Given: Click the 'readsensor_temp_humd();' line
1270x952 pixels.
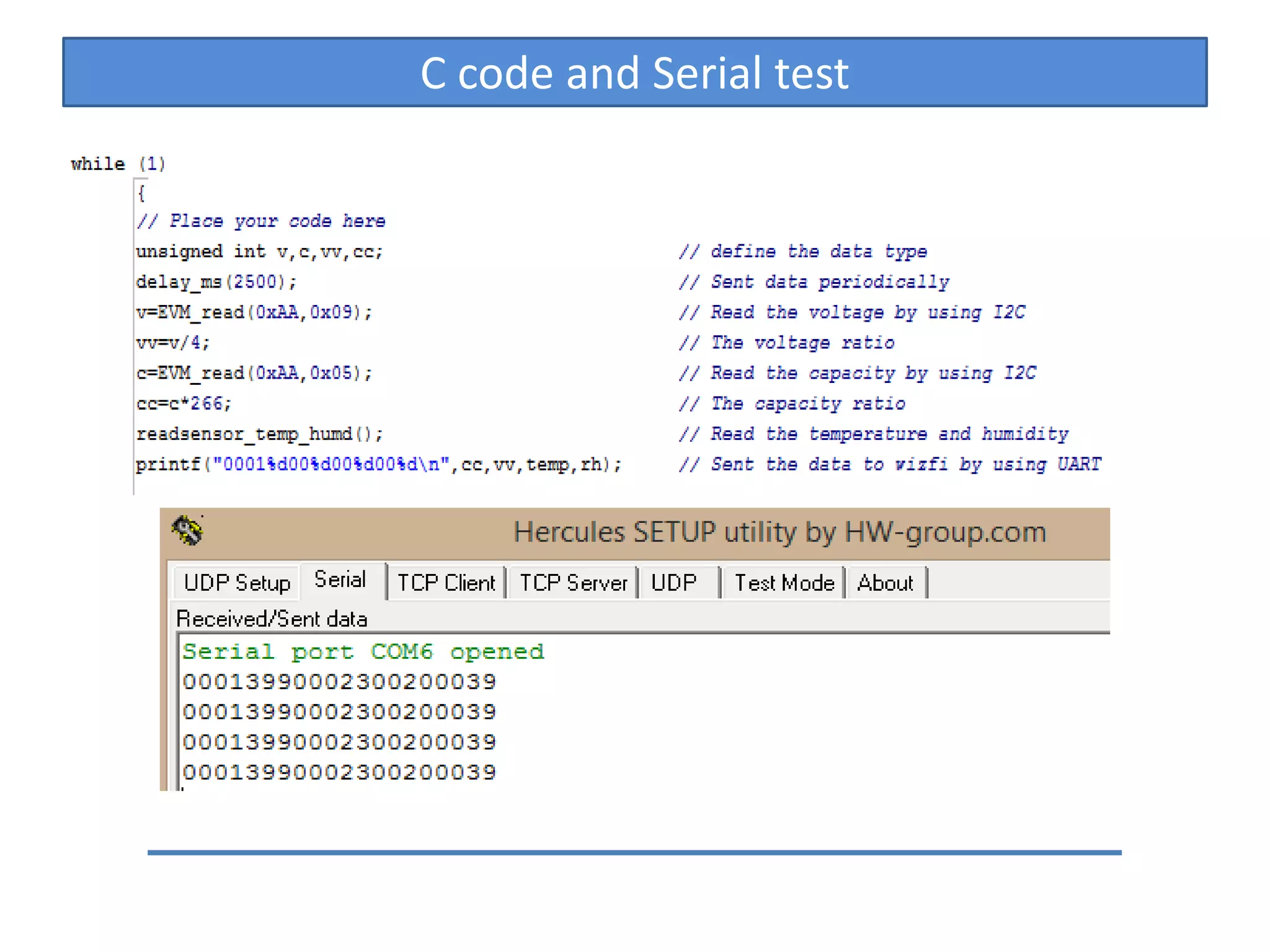Looking at the screenshot, I should pyautogui.click(x=260, y=434).
